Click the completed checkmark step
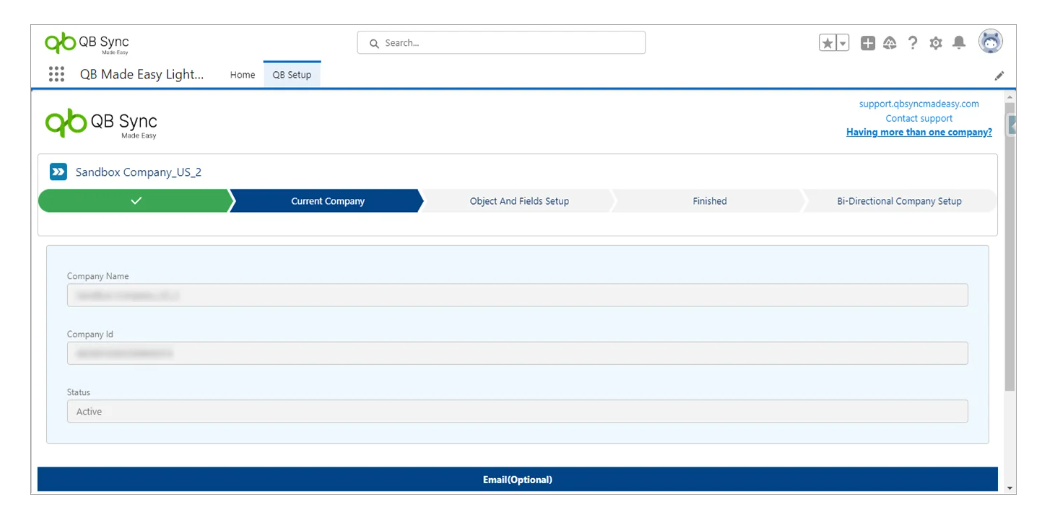Viewport: 1038px width, 524px height. (x=135, y=200)
